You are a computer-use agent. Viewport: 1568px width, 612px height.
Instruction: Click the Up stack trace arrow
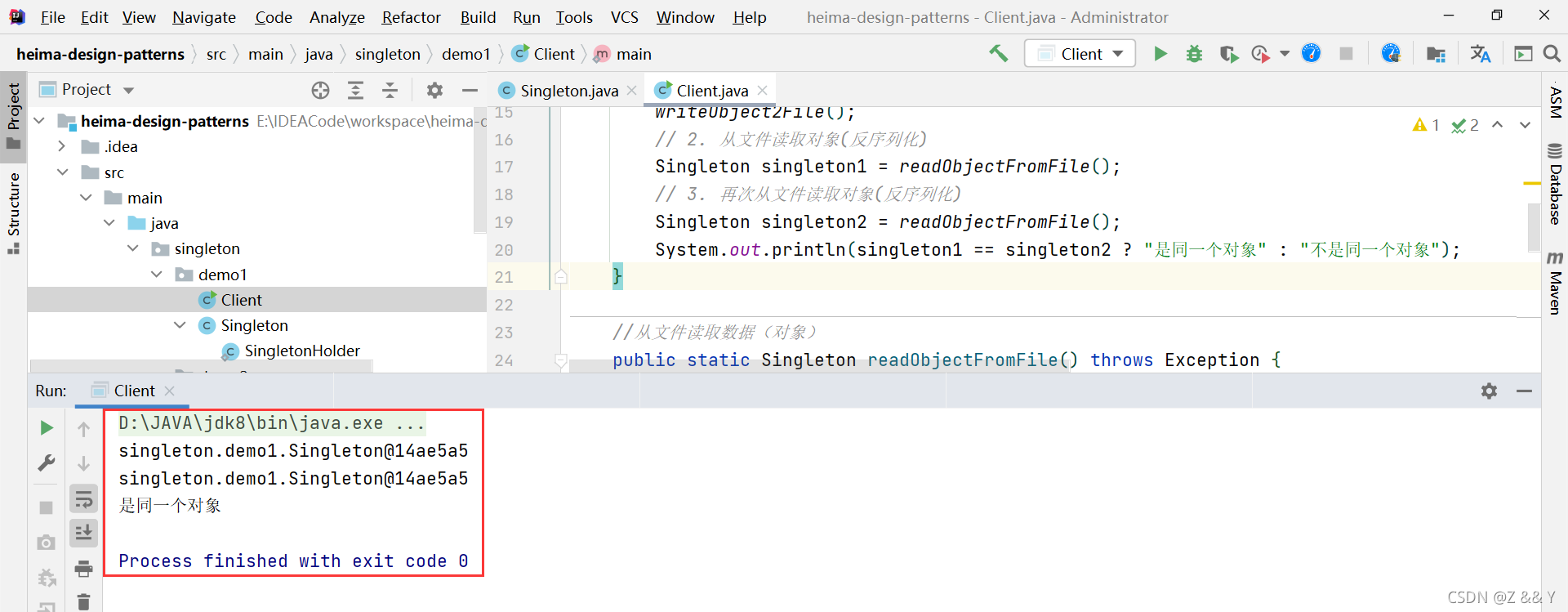tap(83, 428)
